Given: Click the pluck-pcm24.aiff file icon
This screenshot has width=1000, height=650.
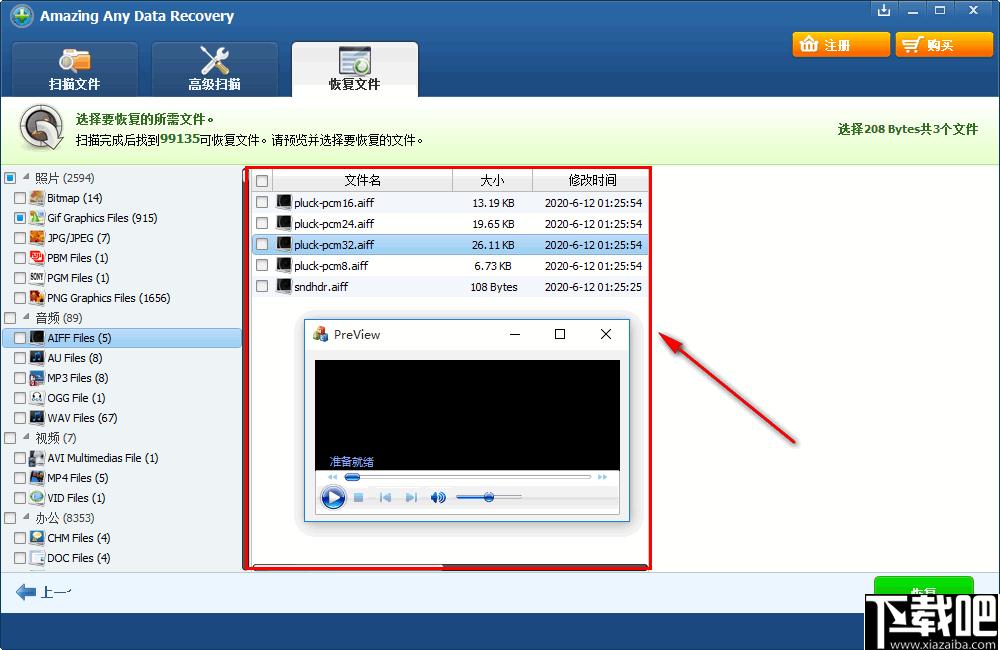Looking at the screenshot, I should (x=284, y=223).
